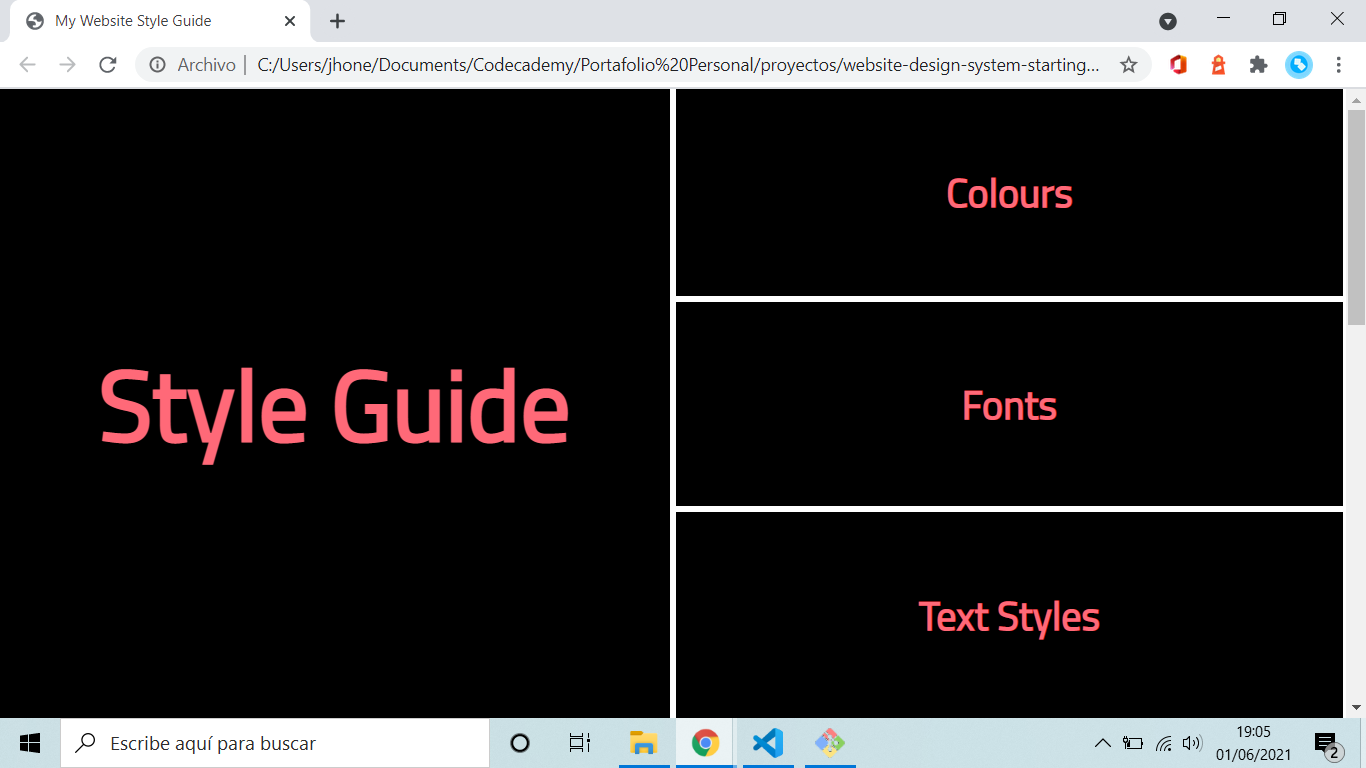The image size is (1366, 768).
Task: Click the battery status tray icon
Action: click(1133, 743)
